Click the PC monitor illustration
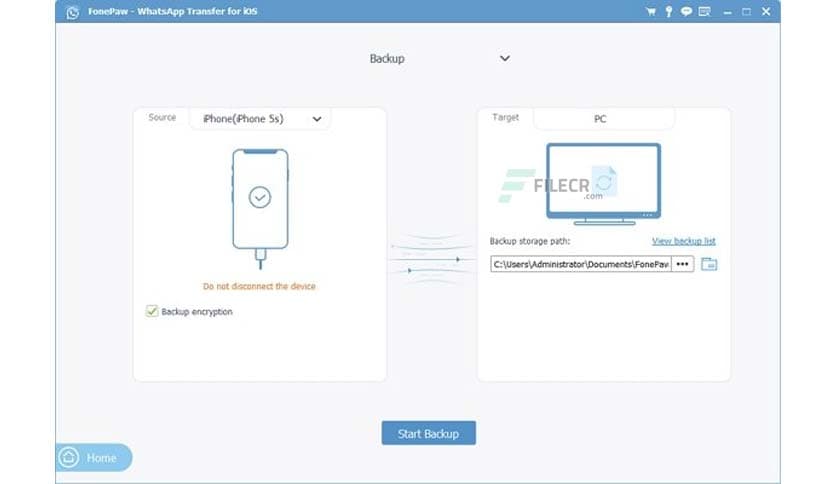 coord(604,184)
